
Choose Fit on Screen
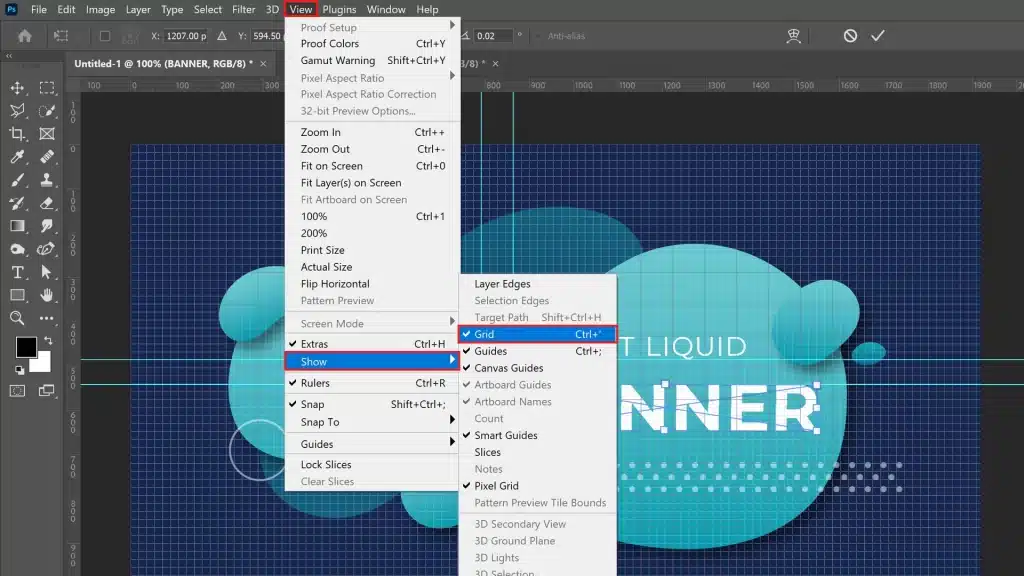tap(372, 167)
